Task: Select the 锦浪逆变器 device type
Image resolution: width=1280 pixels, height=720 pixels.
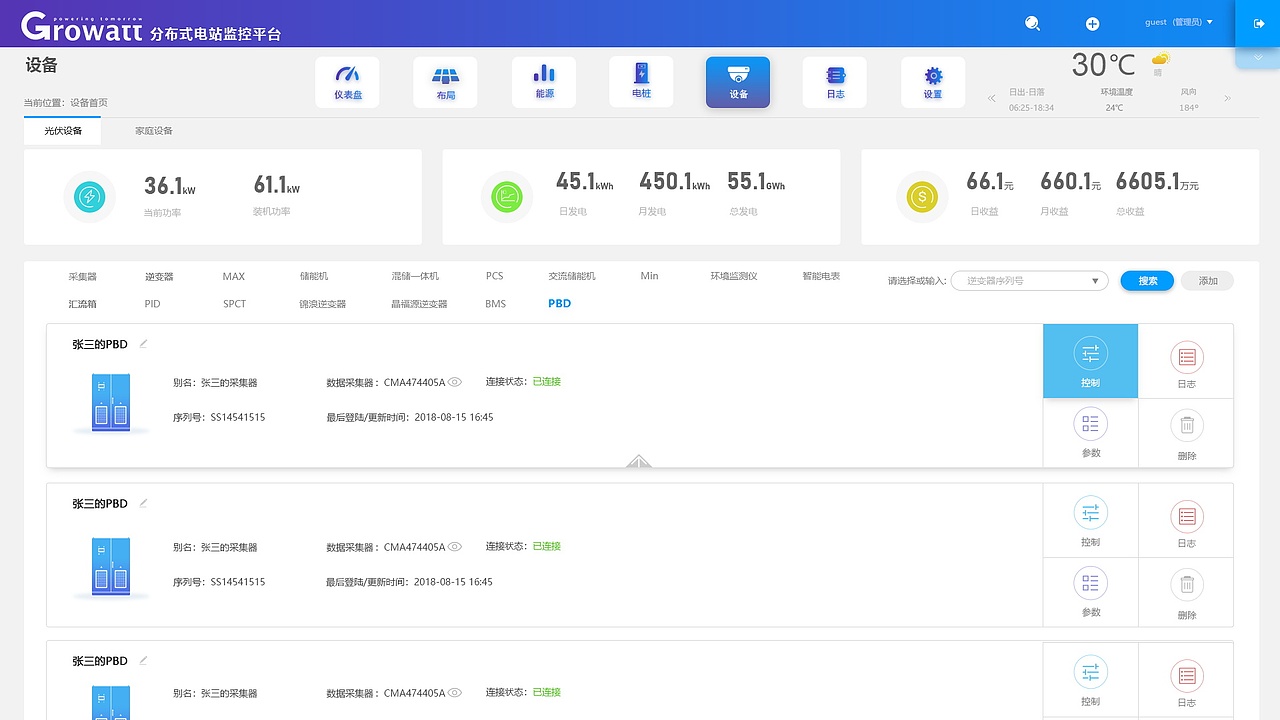Action: tap(322, 304)
